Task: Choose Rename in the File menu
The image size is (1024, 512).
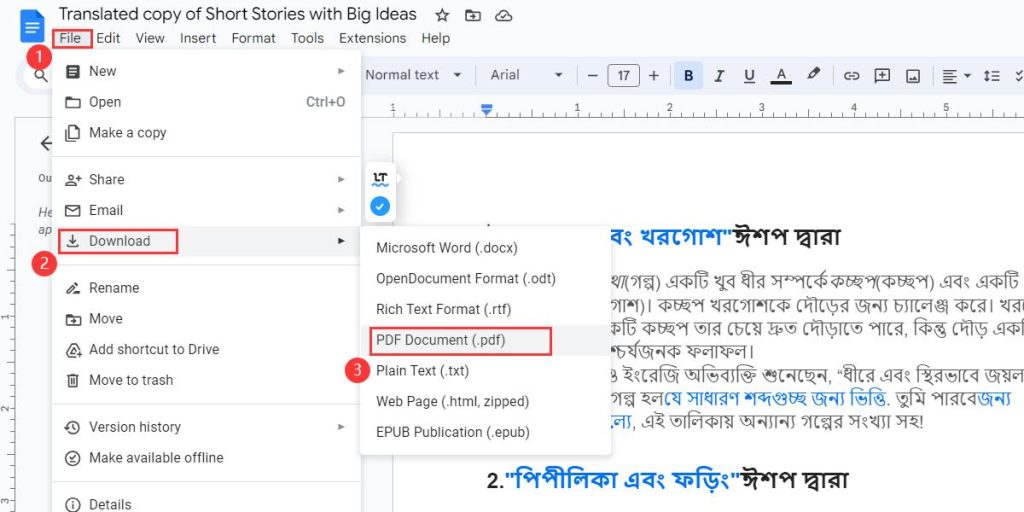Action: point(206,287)
